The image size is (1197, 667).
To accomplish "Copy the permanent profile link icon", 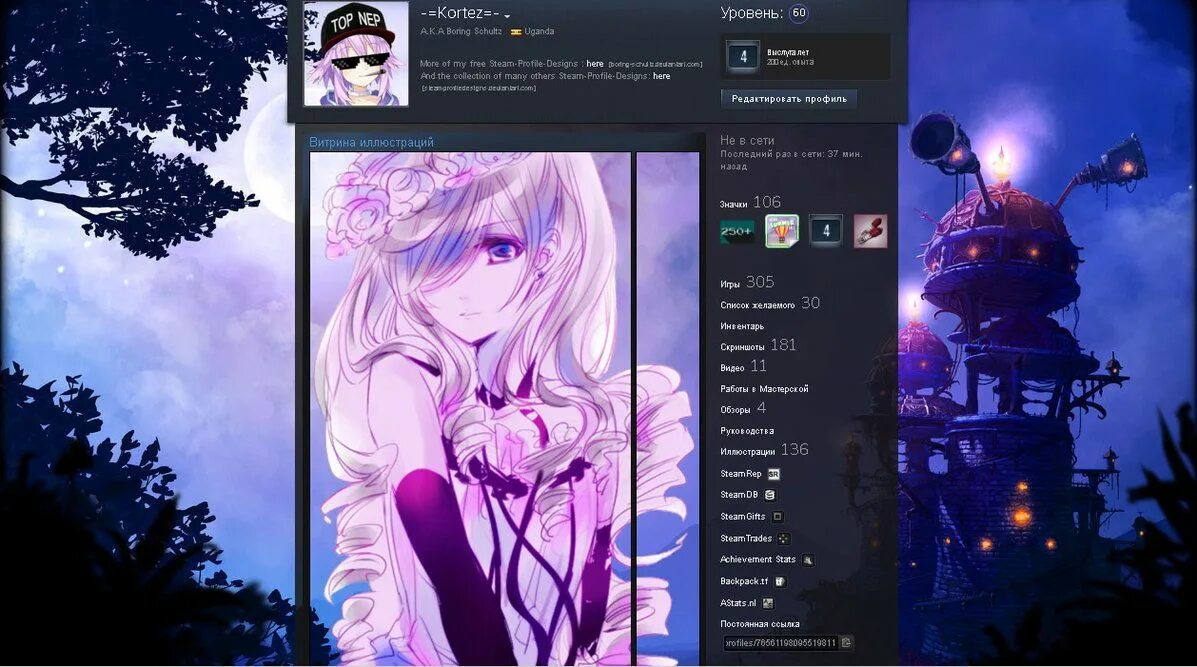I will pos(846,643).
